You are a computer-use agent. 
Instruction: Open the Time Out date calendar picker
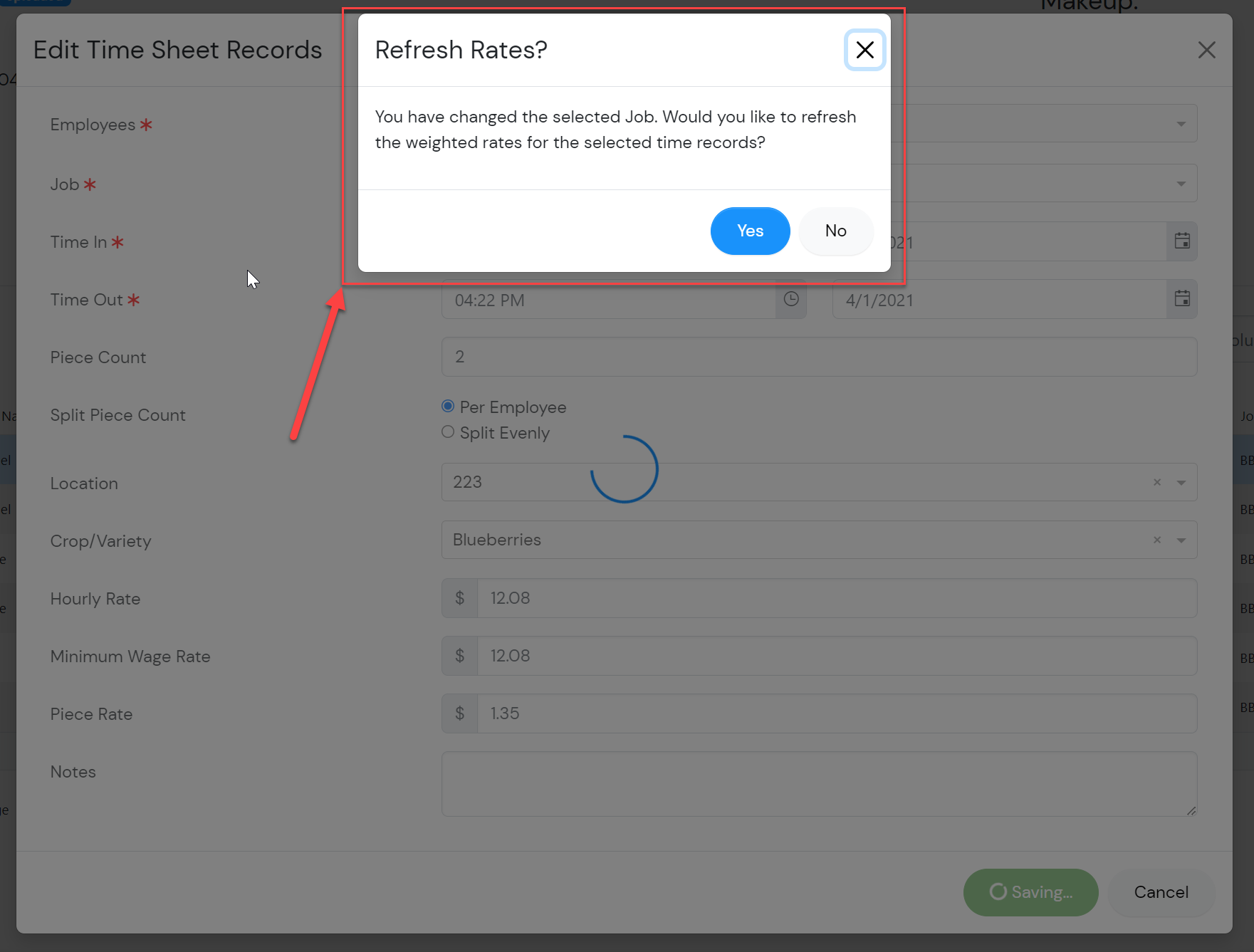click(x=1182, y=299)
